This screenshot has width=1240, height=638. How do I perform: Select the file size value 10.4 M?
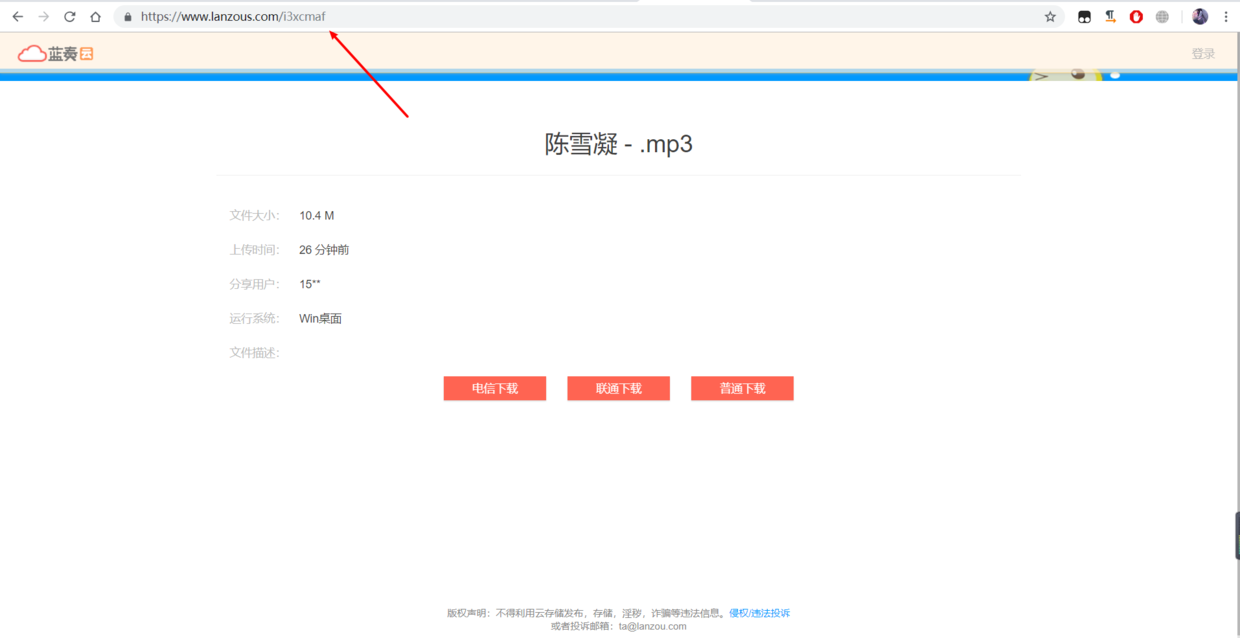[x=317, y=216]
